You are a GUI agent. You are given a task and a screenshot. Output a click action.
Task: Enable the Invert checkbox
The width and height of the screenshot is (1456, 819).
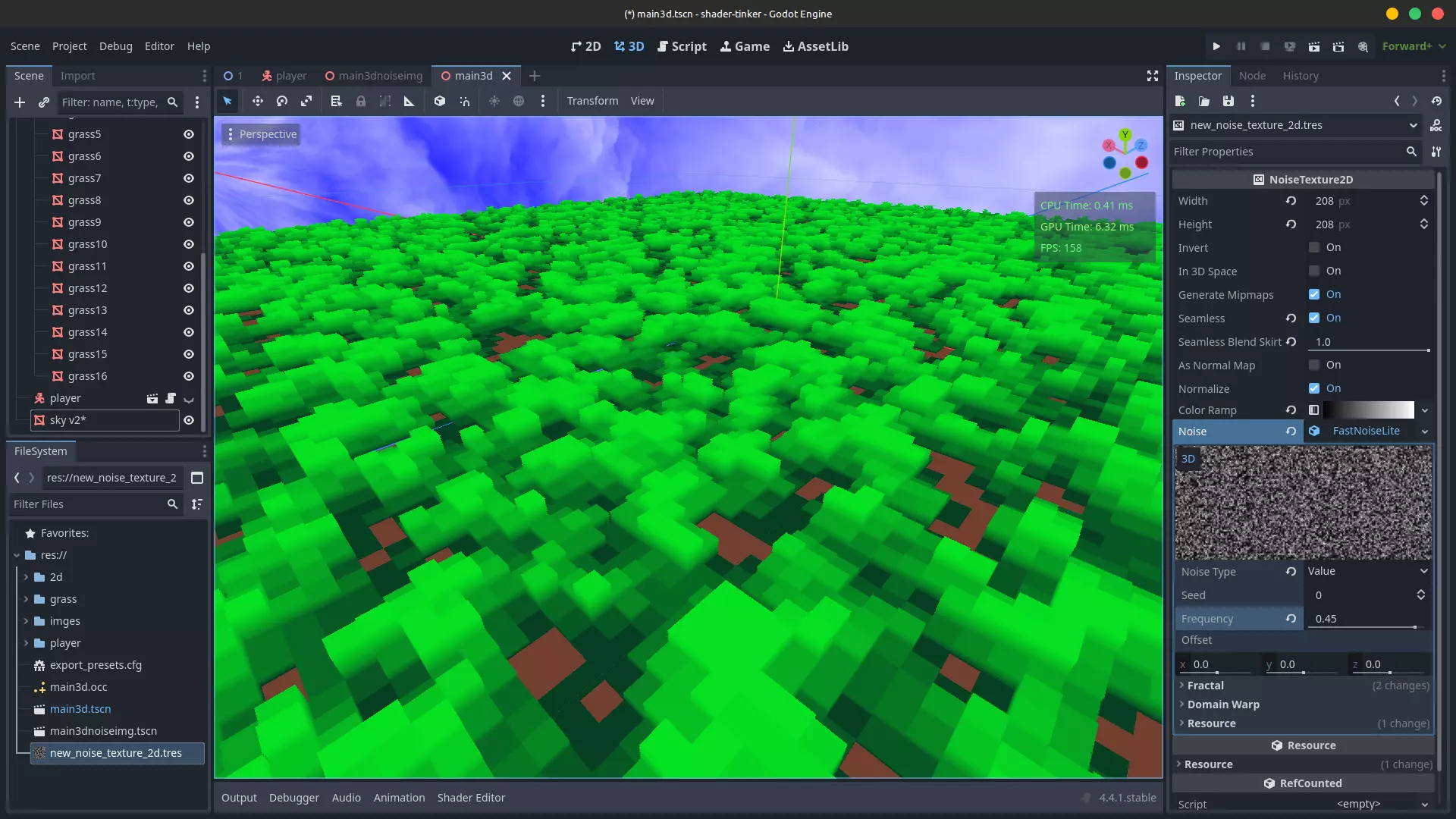1314,248
